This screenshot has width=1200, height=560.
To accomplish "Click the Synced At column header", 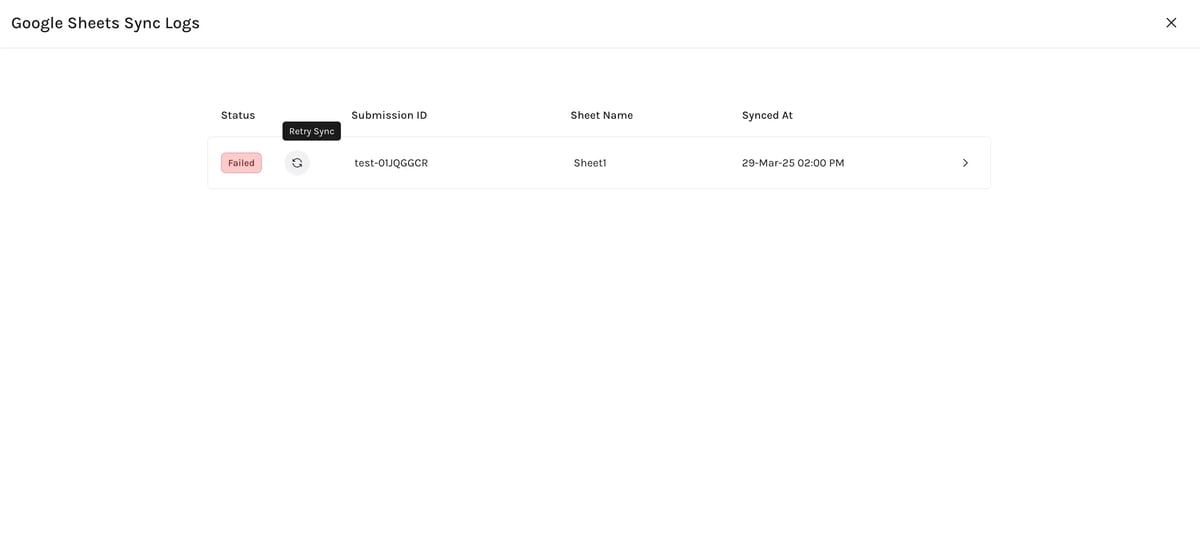I will pos(767,115).
